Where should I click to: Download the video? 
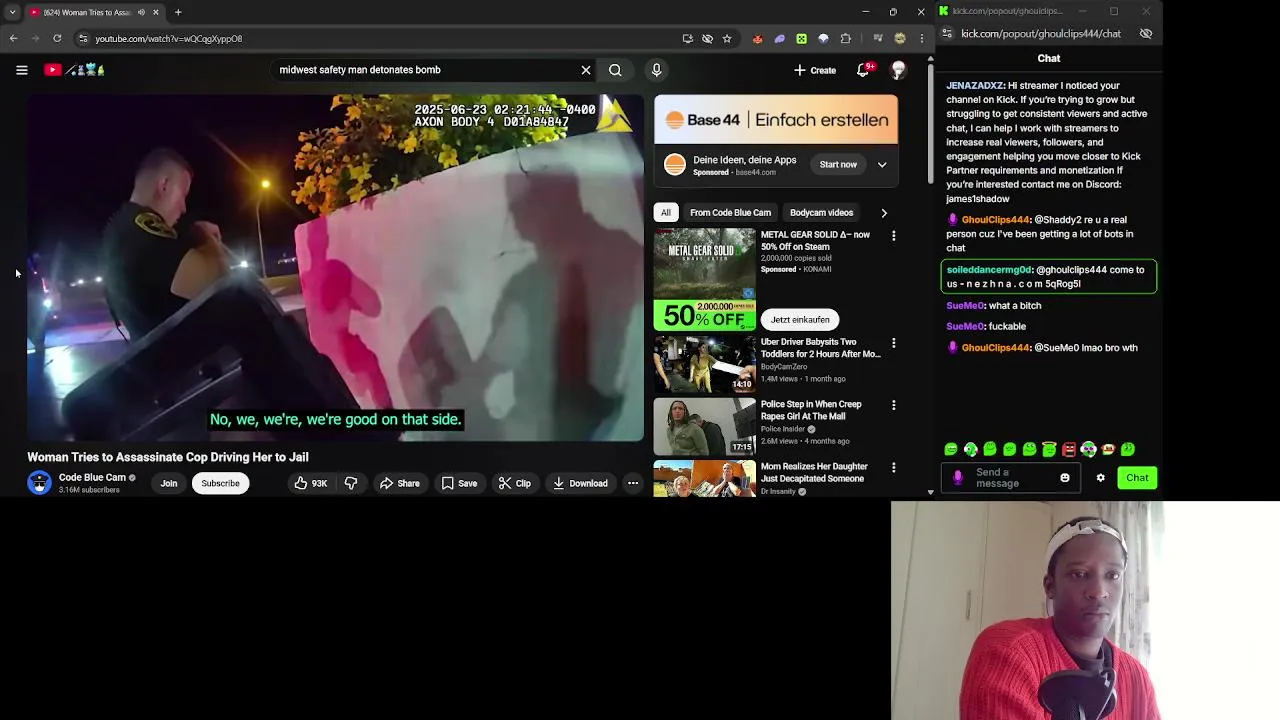pyautogui.click(x=580, y=483)
